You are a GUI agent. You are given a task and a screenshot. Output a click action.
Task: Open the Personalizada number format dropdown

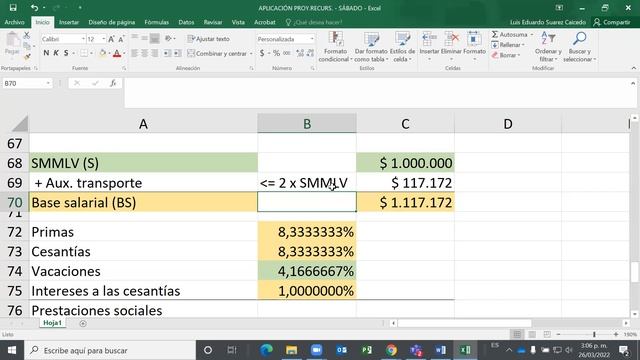click(312, 39)
